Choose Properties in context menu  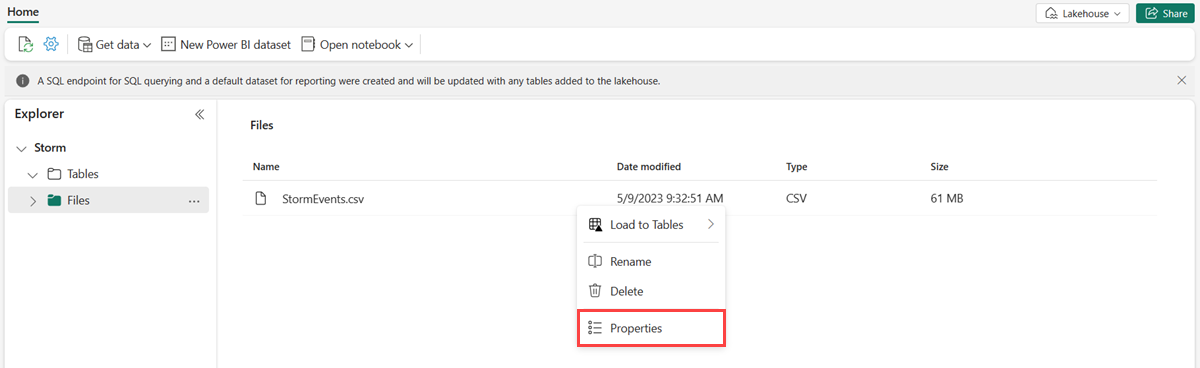pos(651,328)
